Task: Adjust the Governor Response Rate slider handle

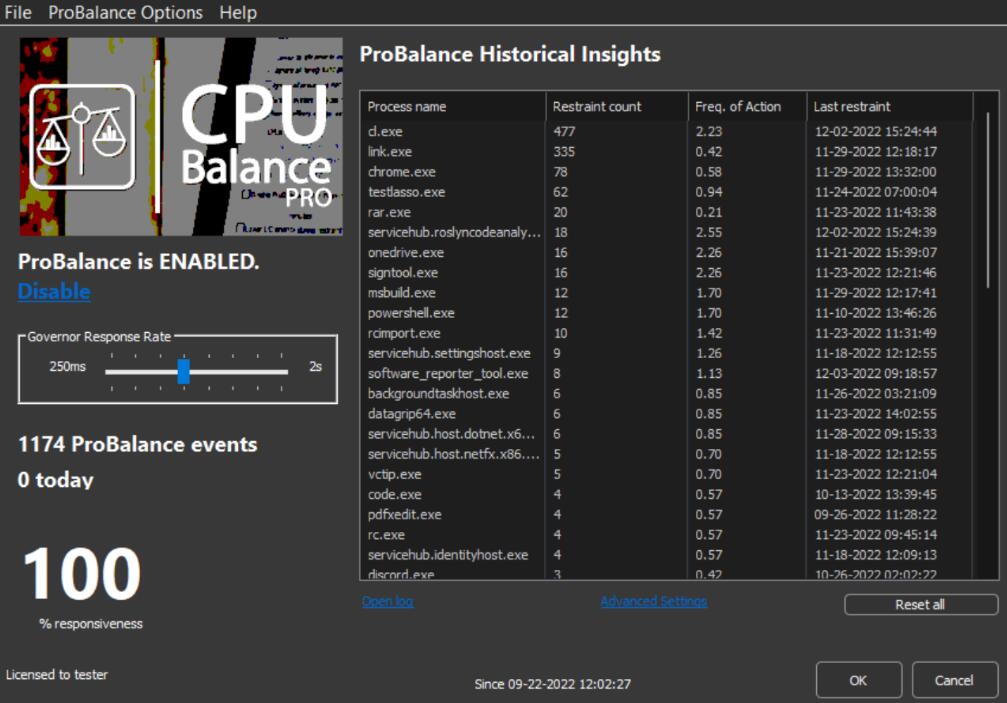Action: point(184,371)
